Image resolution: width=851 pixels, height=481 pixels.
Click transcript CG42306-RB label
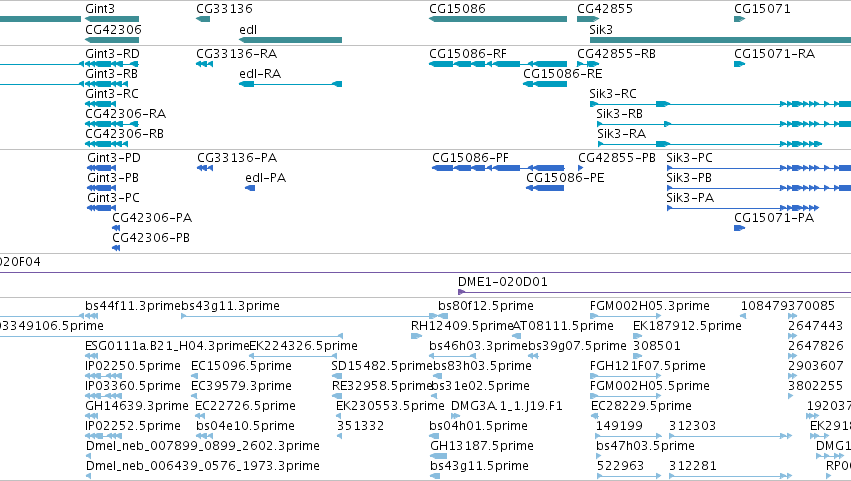124,134
